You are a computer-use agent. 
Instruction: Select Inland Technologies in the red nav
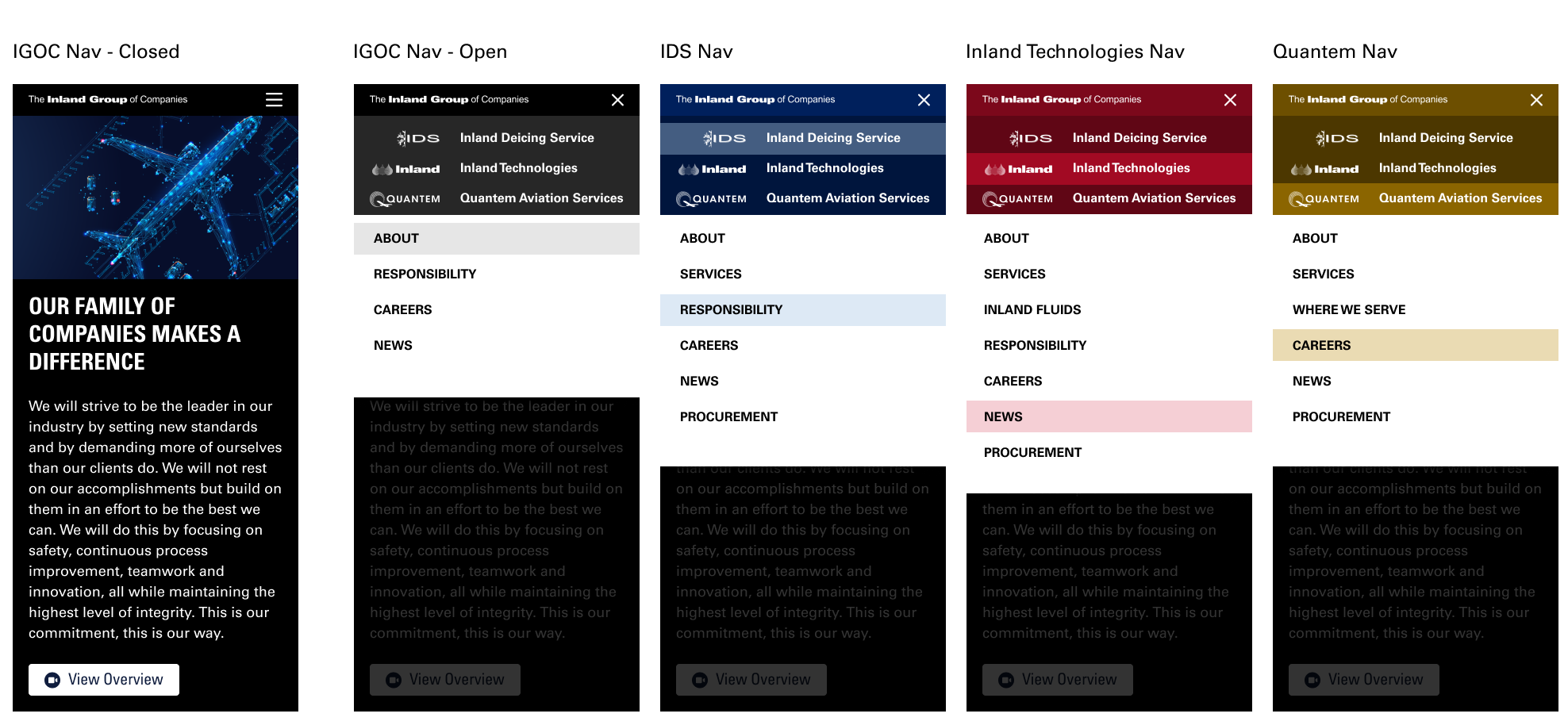pos(1131,168)
